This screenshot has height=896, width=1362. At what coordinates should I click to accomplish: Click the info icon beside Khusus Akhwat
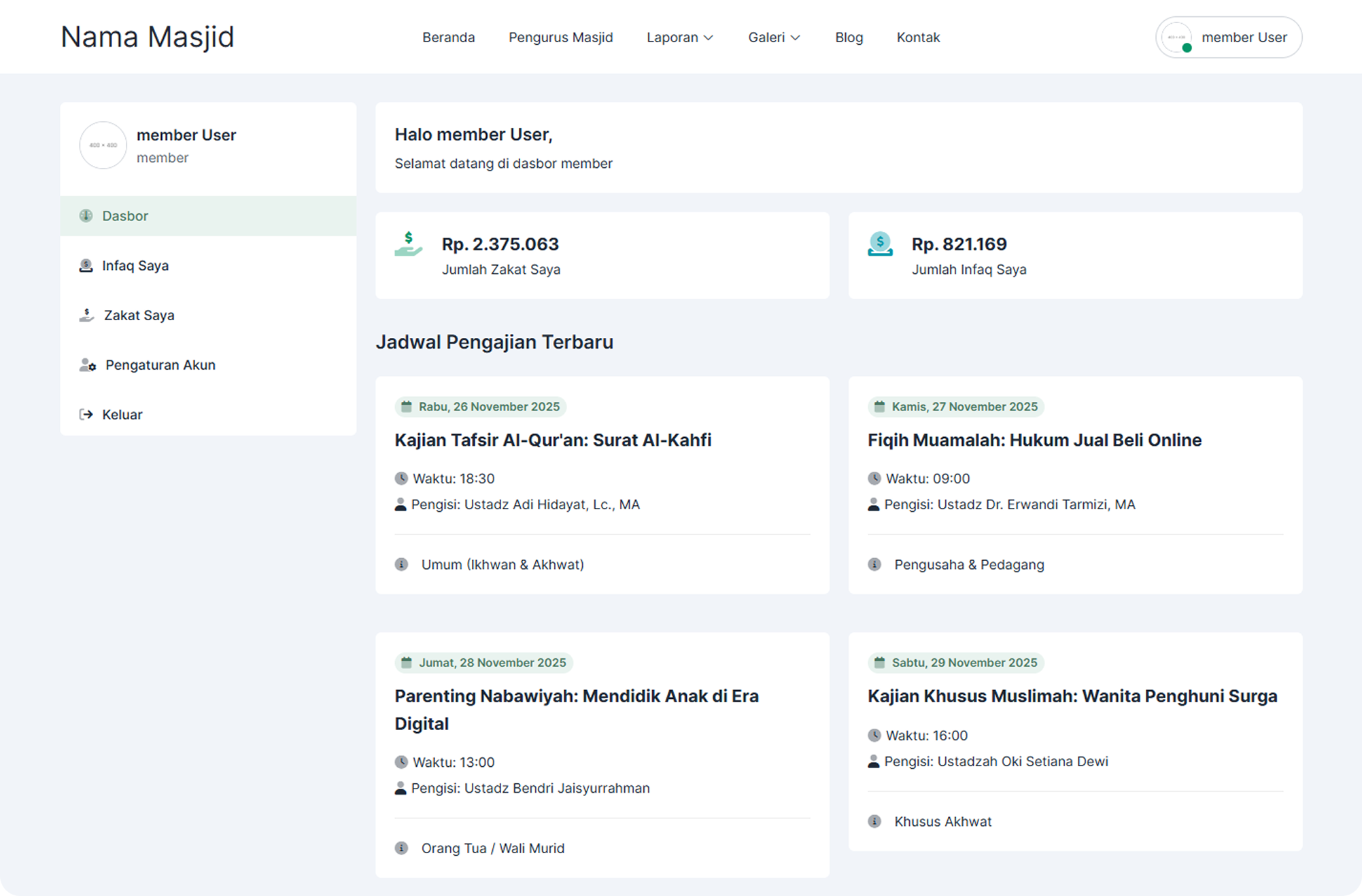[x=874, y=821]
